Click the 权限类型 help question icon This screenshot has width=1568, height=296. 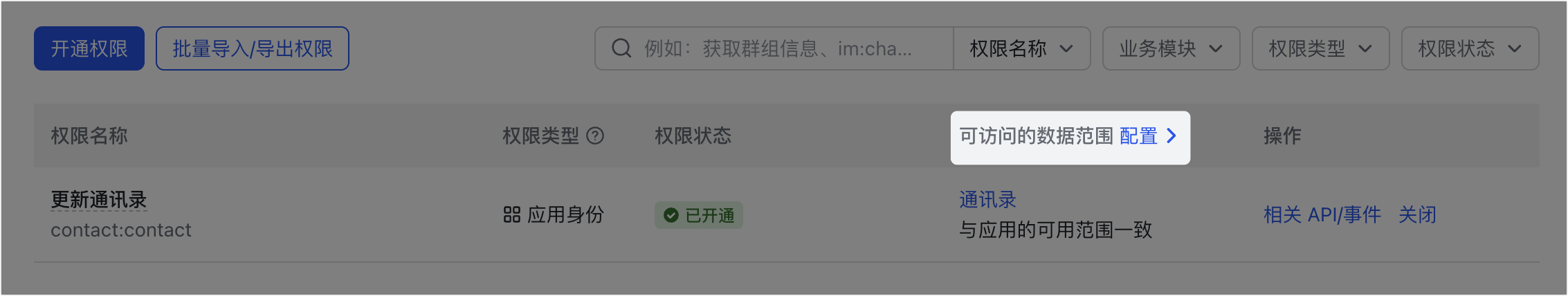(x=595, y=136)
